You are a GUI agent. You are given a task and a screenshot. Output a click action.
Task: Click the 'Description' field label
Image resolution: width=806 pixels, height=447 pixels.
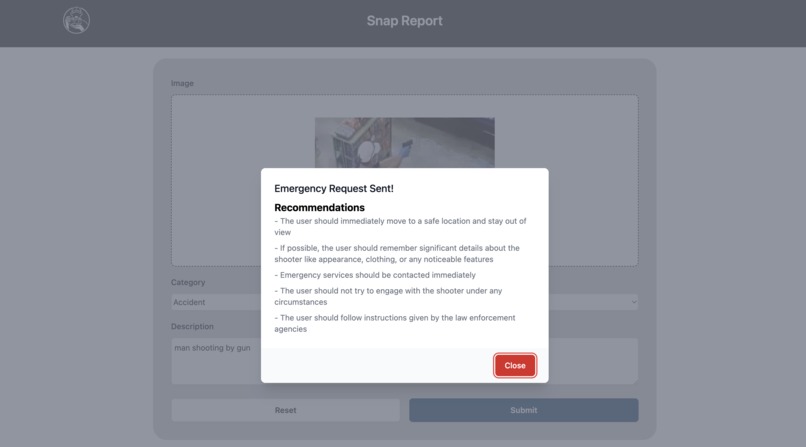192,326
